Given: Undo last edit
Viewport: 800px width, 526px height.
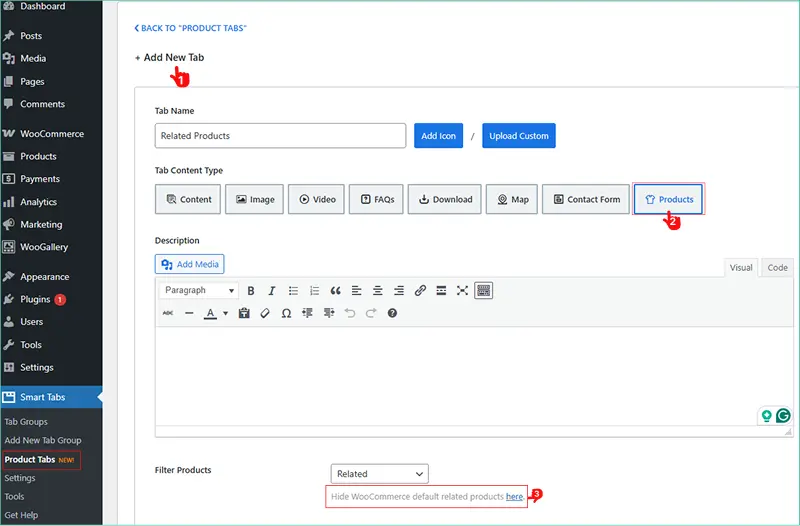Looking at the screenshot, I should (x=349, y=313).
